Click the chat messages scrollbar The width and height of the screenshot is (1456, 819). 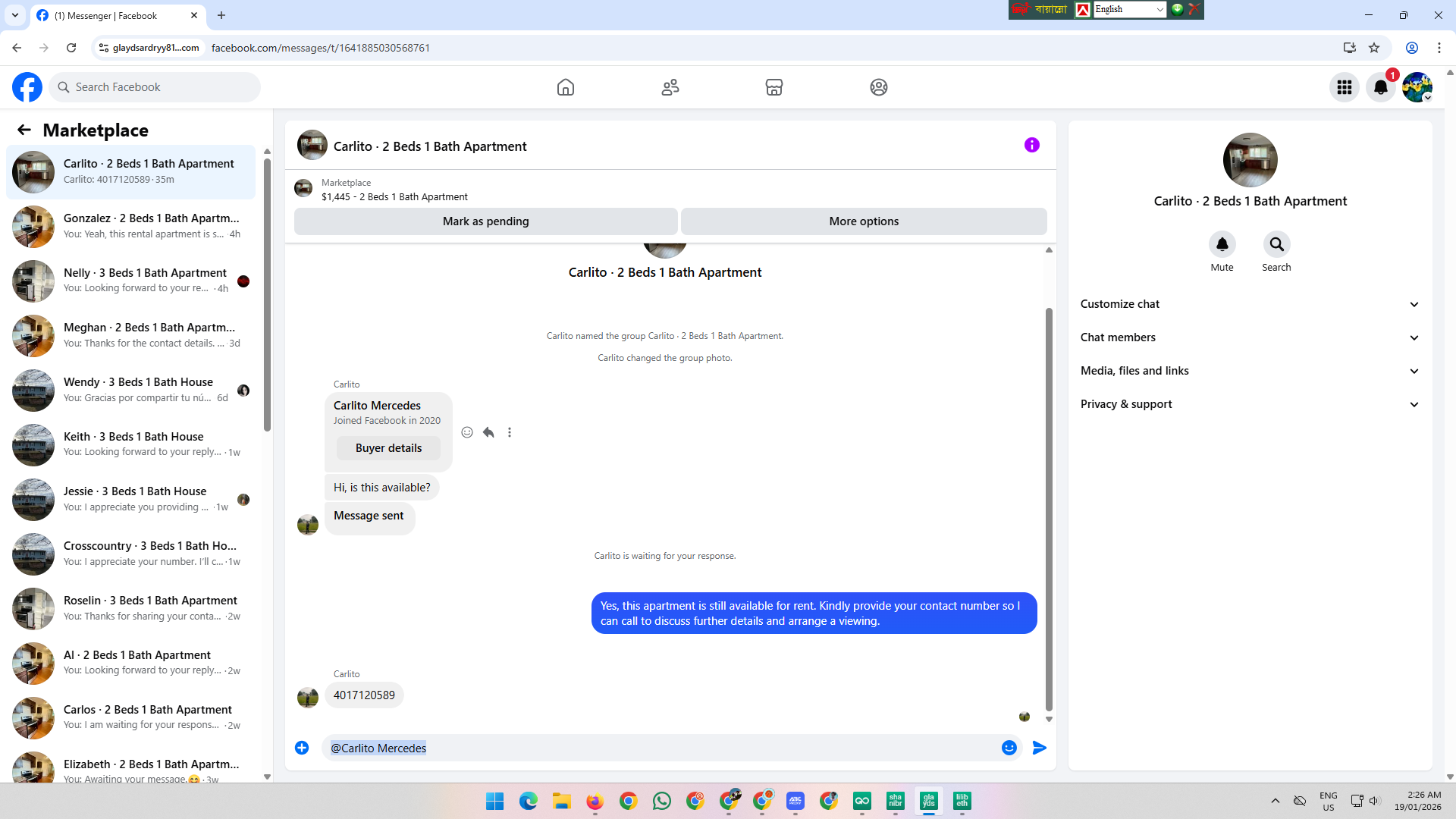click(1049, 509)
